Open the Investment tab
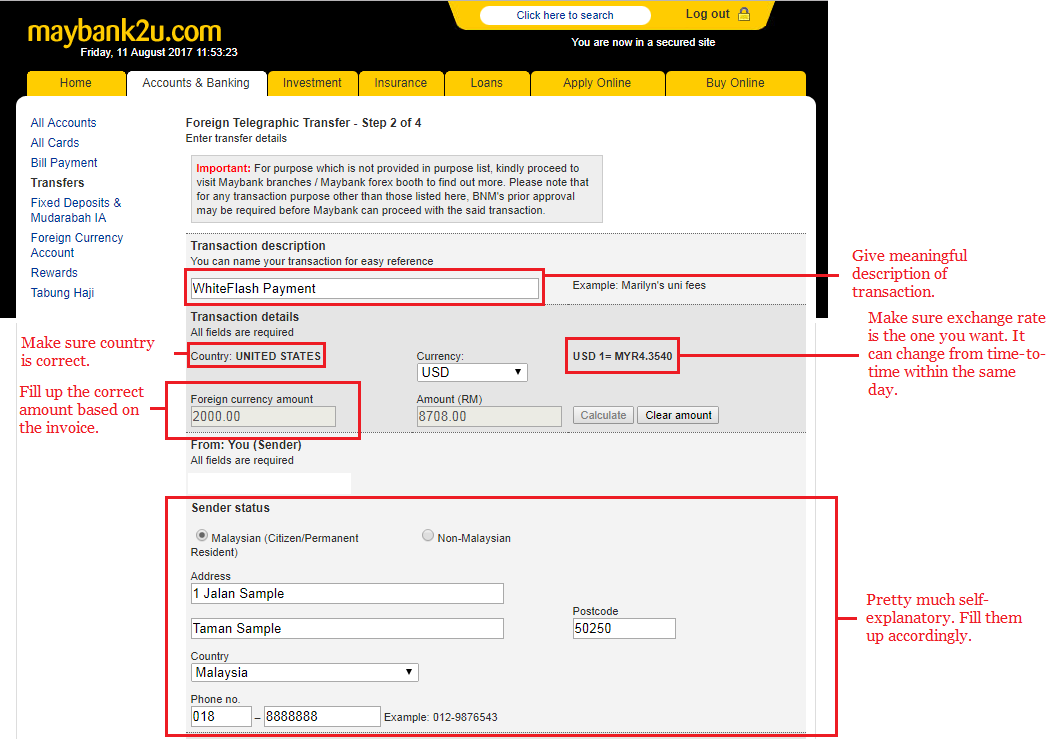 click(312, 83)
